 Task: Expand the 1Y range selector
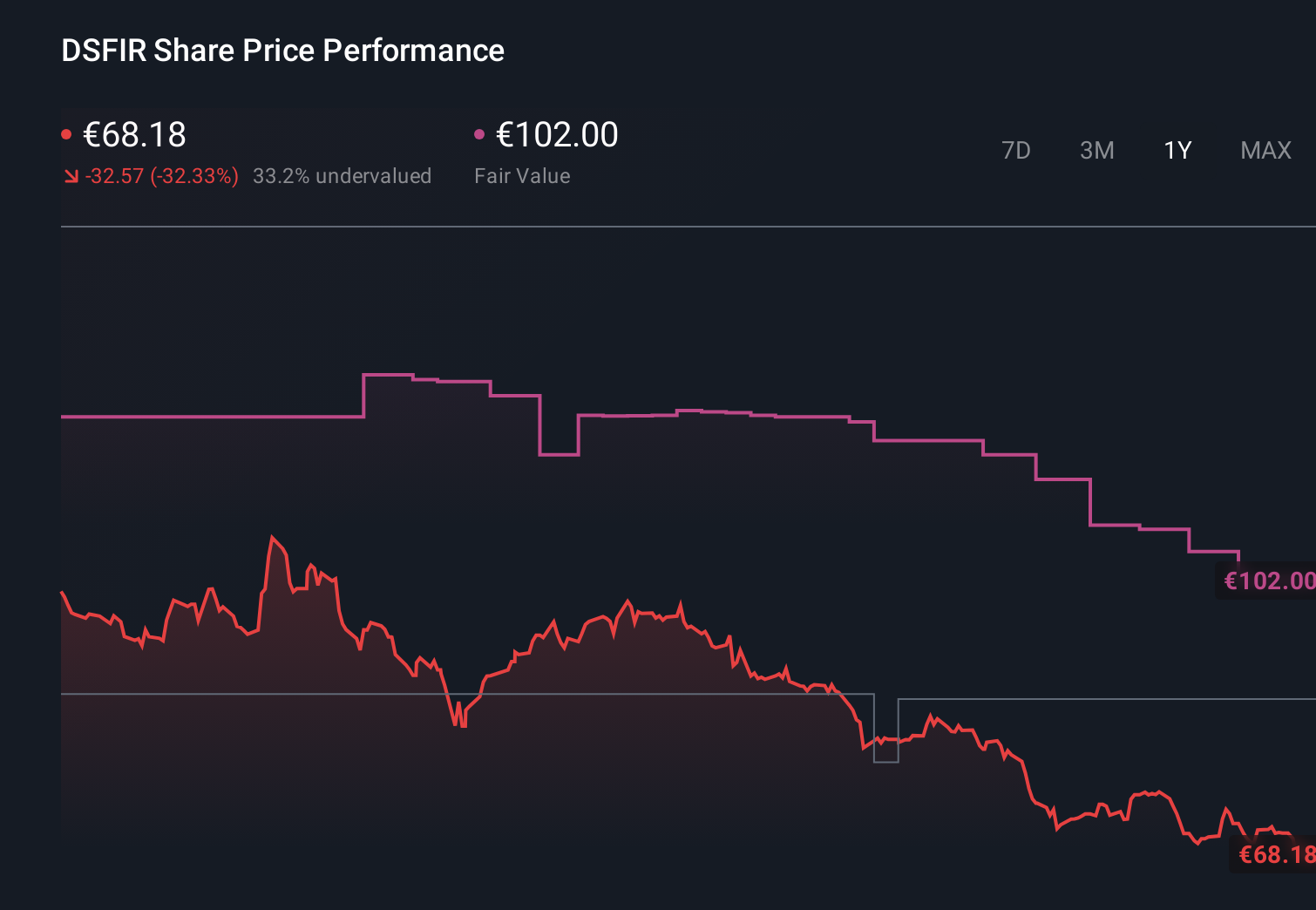(x=1177, y=150)
